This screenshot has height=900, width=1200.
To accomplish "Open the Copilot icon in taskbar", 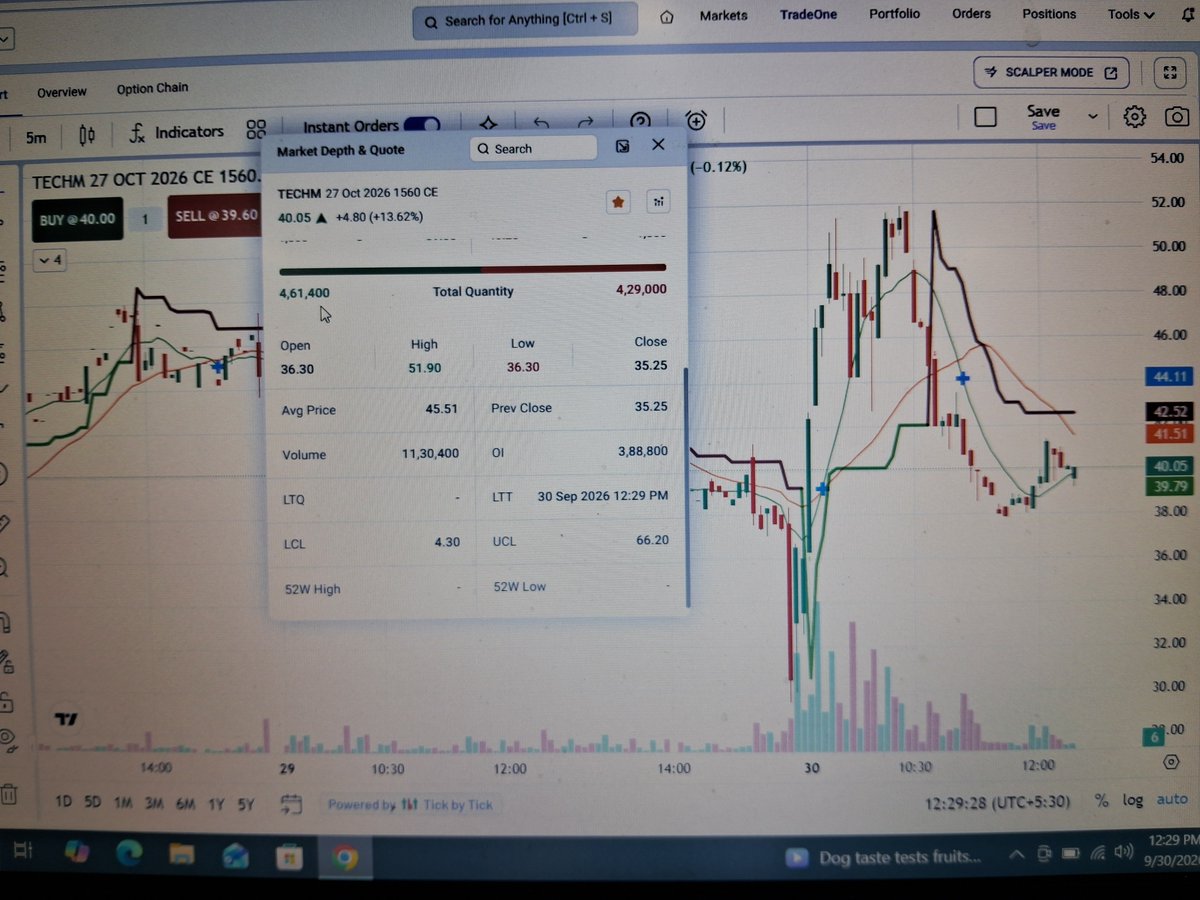I will (x=76, y=853).
